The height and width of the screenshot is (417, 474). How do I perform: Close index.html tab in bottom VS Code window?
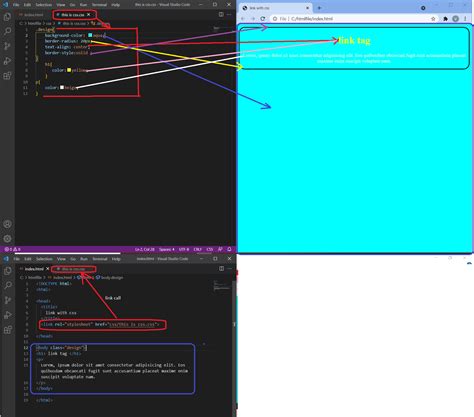(47, 269)
